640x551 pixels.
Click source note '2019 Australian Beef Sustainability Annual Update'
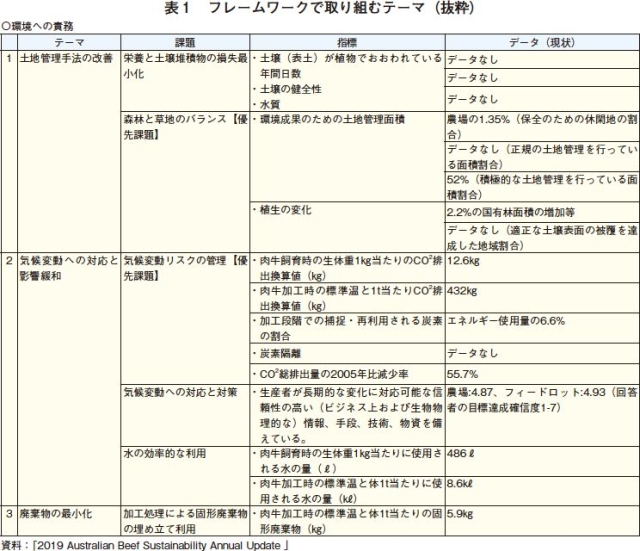pos(159,545)
